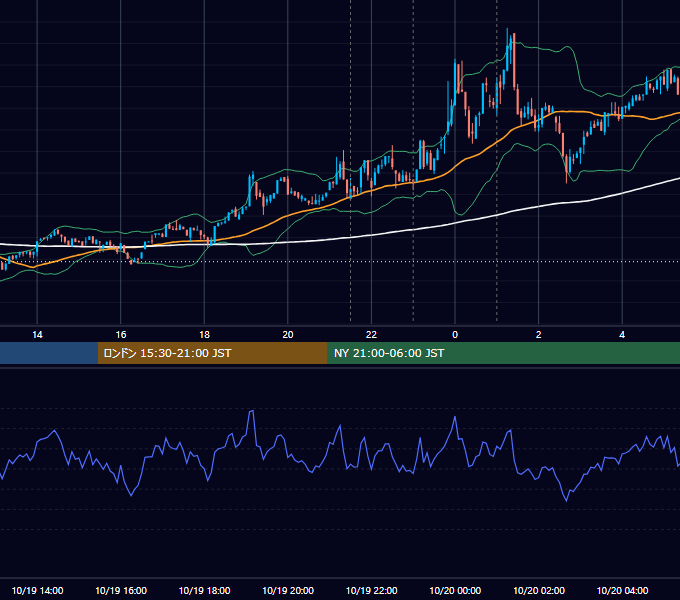Click the ロンドン 15:30-21:00 JST session bar
The image size is (680, 600).
click(x=212, y=353)
